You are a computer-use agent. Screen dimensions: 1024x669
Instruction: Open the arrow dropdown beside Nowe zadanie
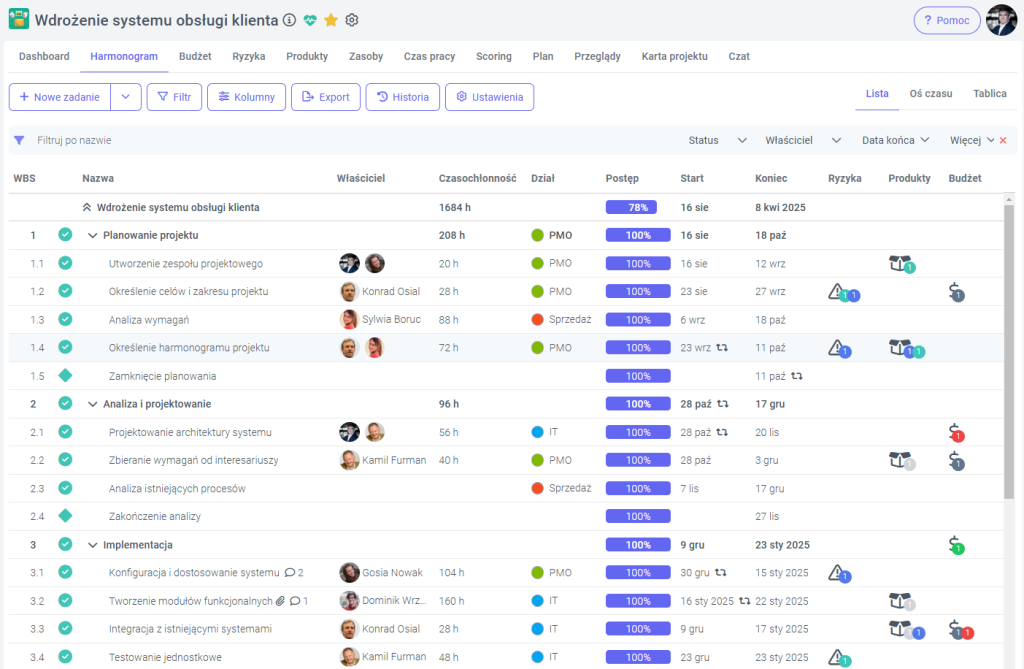tap(125, 97)
